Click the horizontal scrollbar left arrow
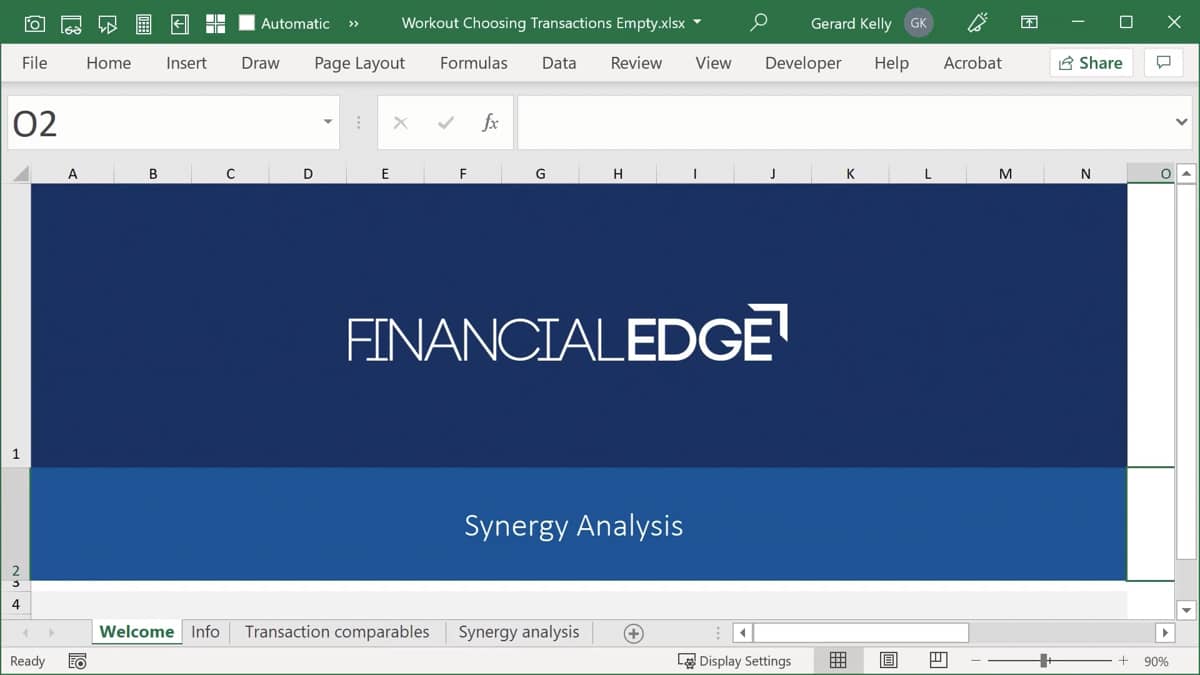This screenshot has width=1200, height=675. [743, 633]
